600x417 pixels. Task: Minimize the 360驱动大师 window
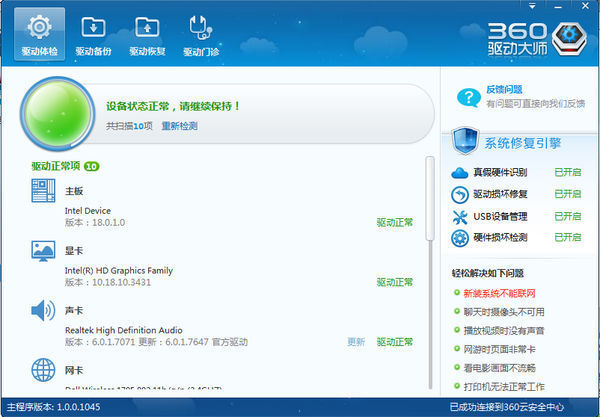558,7
